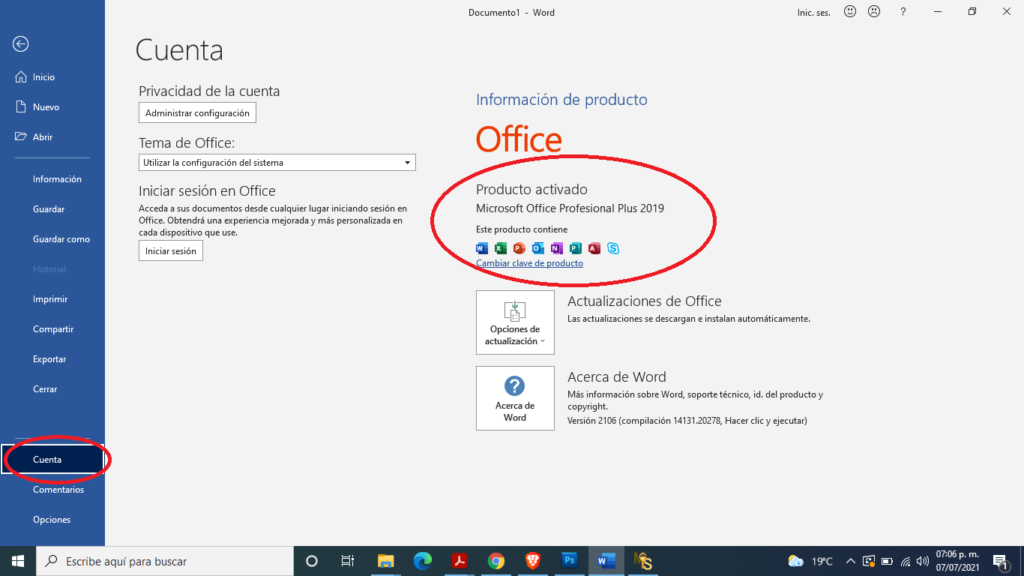Click the Iniciar sesión button
Viewport: 1024px width, 576px height.
170,251
